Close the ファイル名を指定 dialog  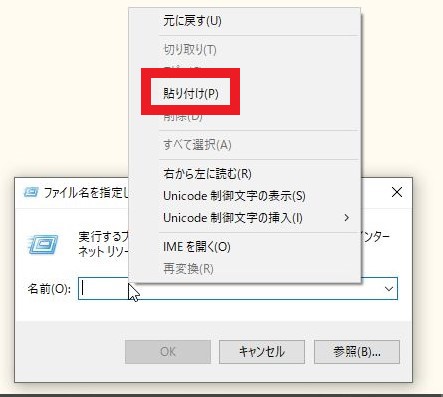(397, 192)
